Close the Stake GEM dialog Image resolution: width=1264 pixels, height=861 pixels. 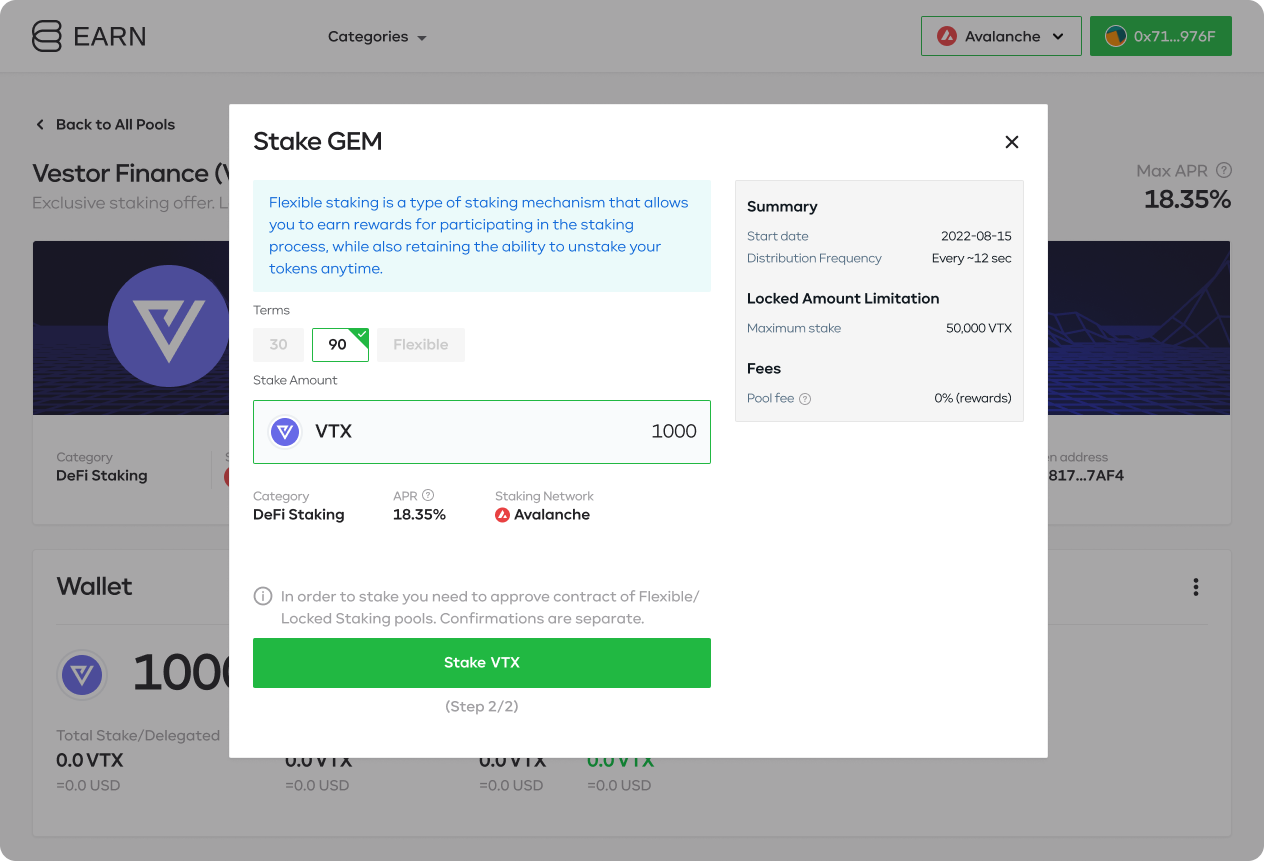1012,142
